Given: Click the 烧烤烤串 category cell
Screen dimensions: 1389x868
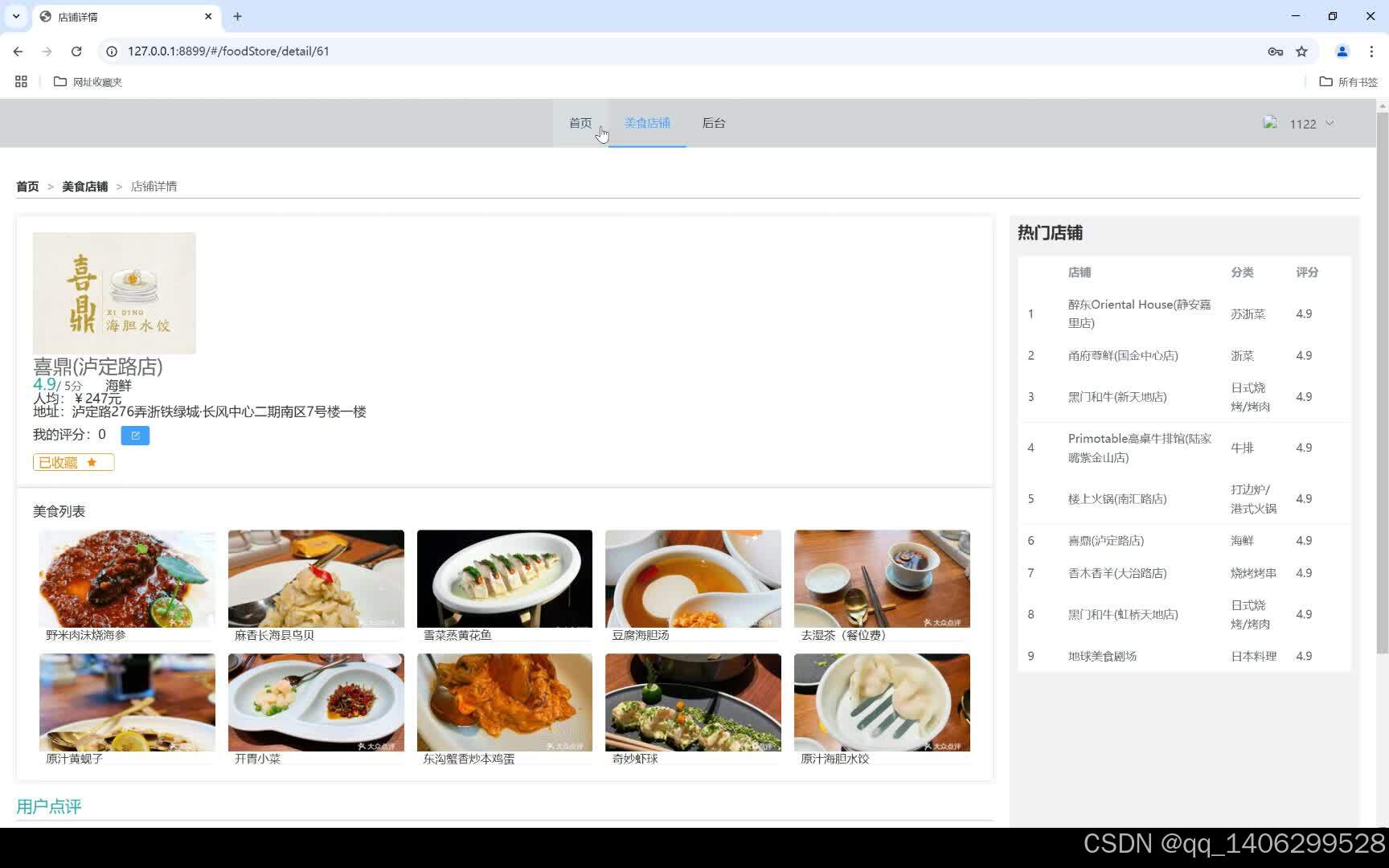Looking at the screenshot, I should [x=1253, y=573].
